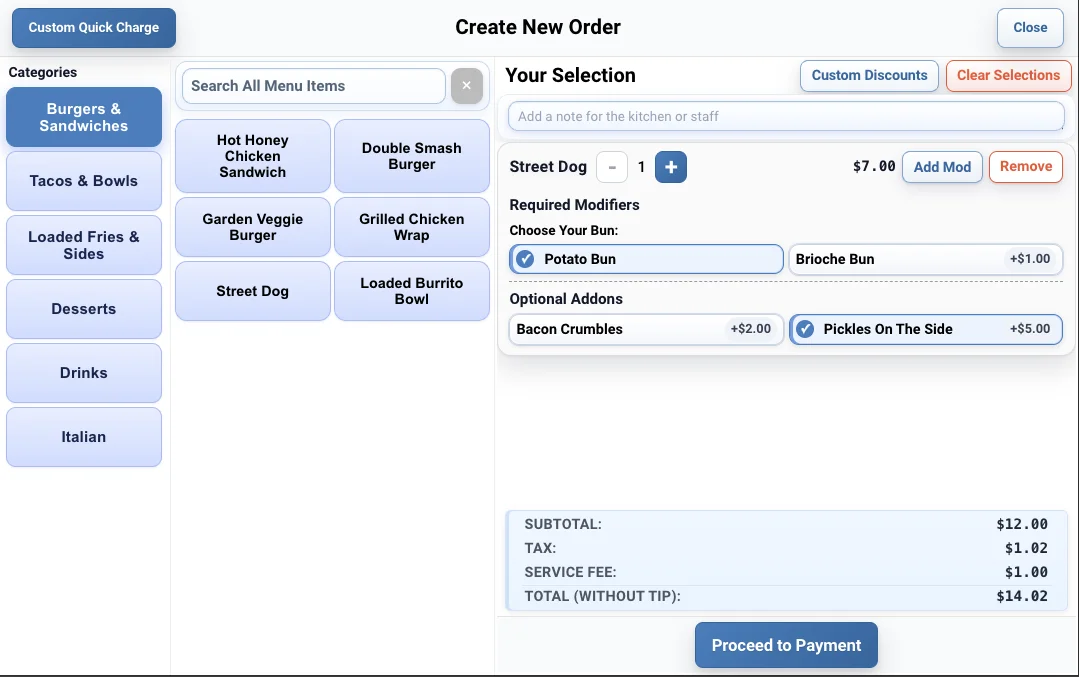Add the Grilled Chicken Wrap item
The image size is (1079, 677).
412,227
